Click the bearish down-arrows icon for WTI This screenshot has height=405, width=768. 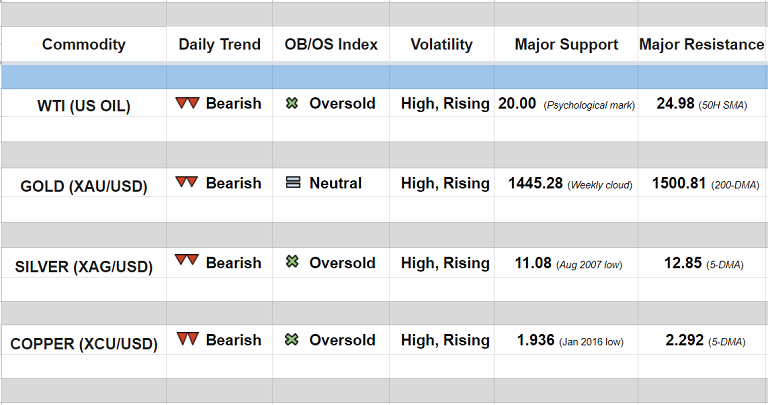coord(186,103)
